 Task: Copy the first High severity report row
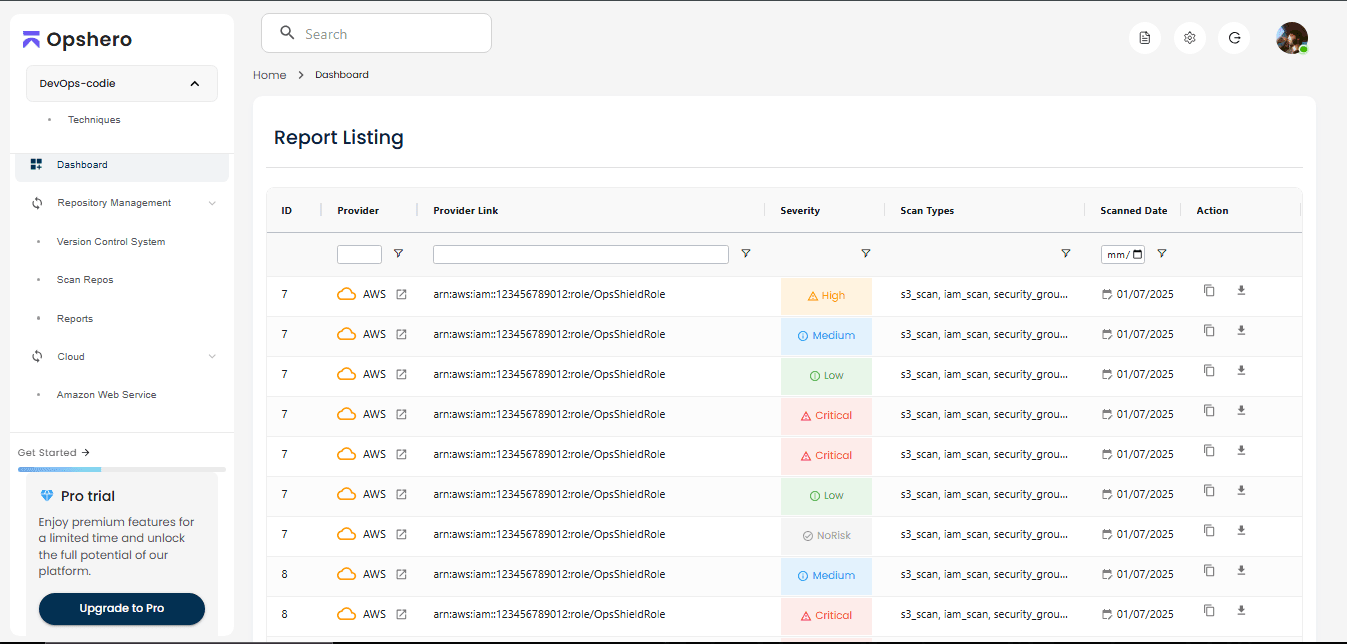pyautogui.click(x=1209, y=291)
